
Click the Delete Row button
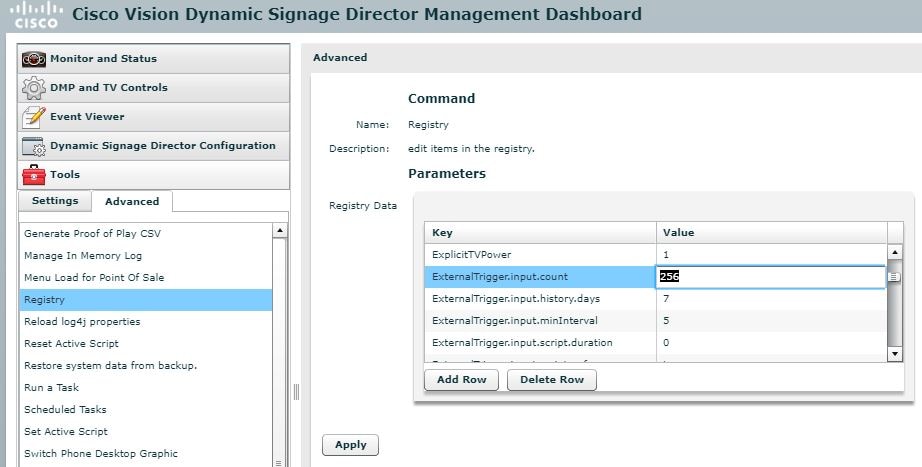pyautogui.click(x=552, y=380)
